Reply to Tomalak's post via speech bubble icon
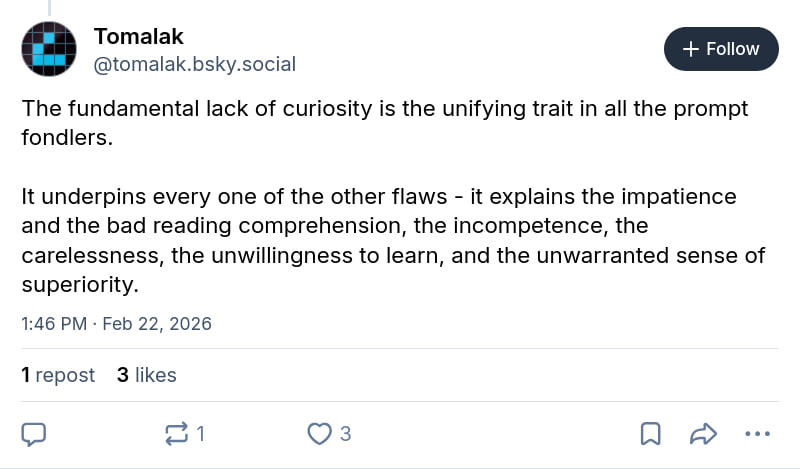Image resolution: width=800 pixels, height=469 pixels. pos(35,433)
